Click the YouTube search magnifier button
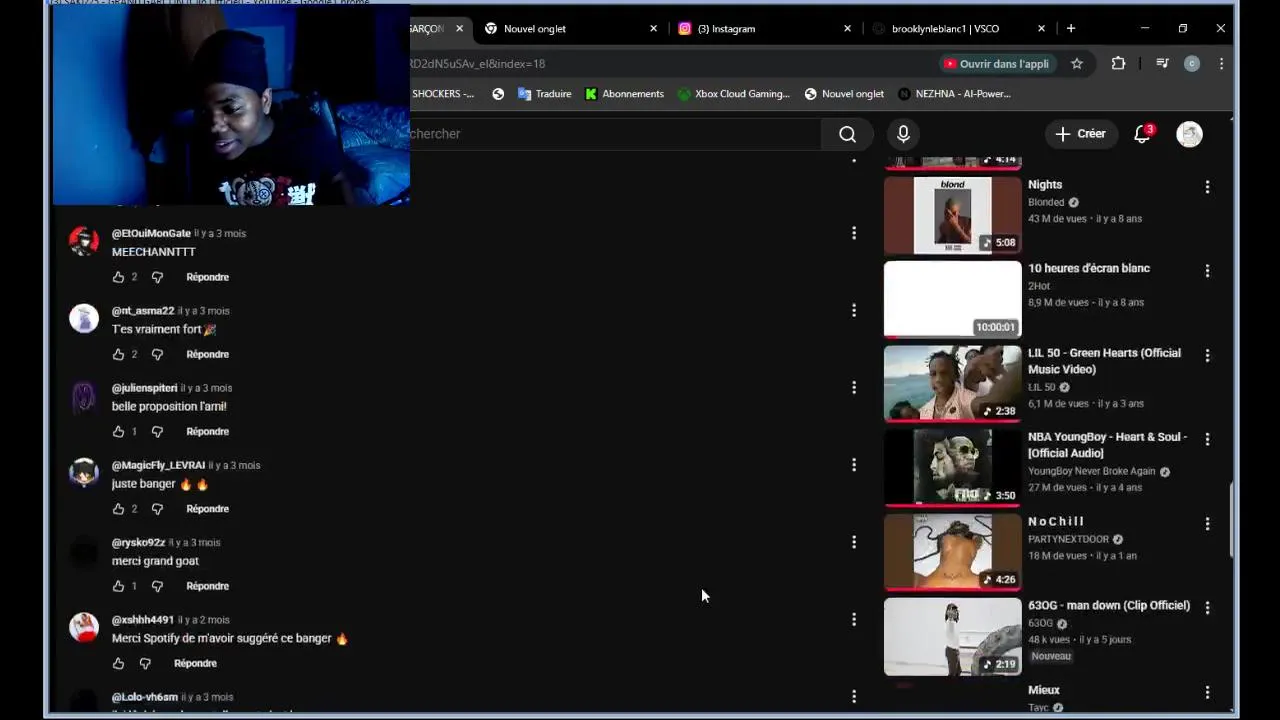1280x720 pixels. pos(847,134)
